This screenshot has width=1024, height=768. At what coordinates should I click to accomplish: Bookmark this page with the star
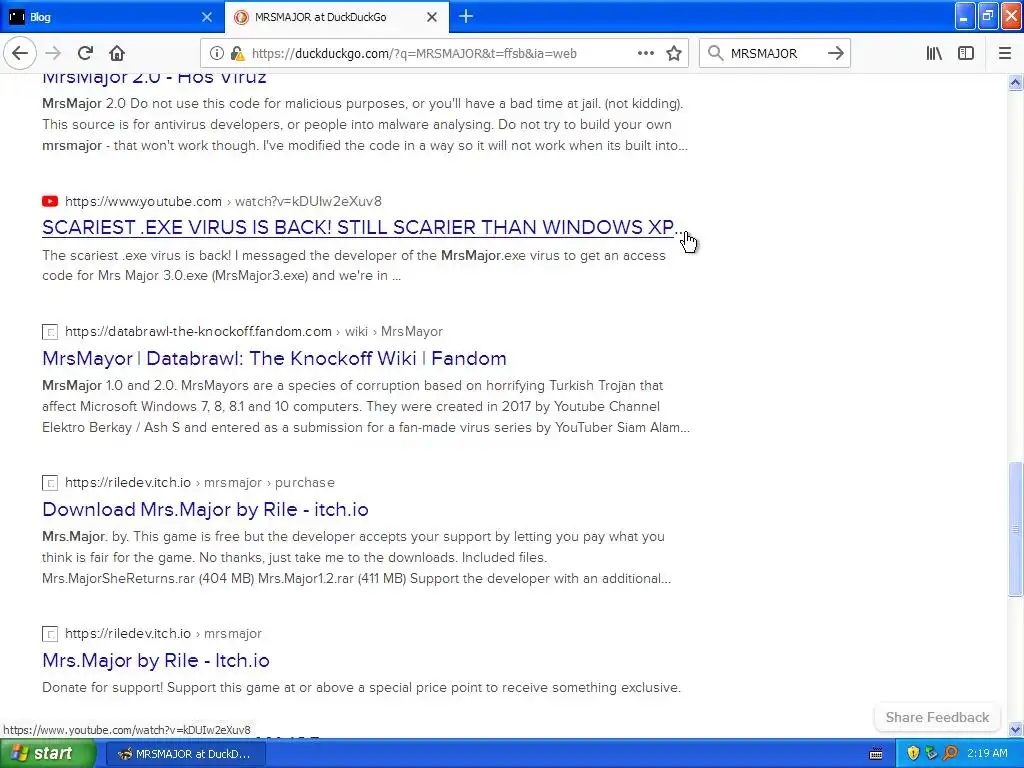coord(674,54)
